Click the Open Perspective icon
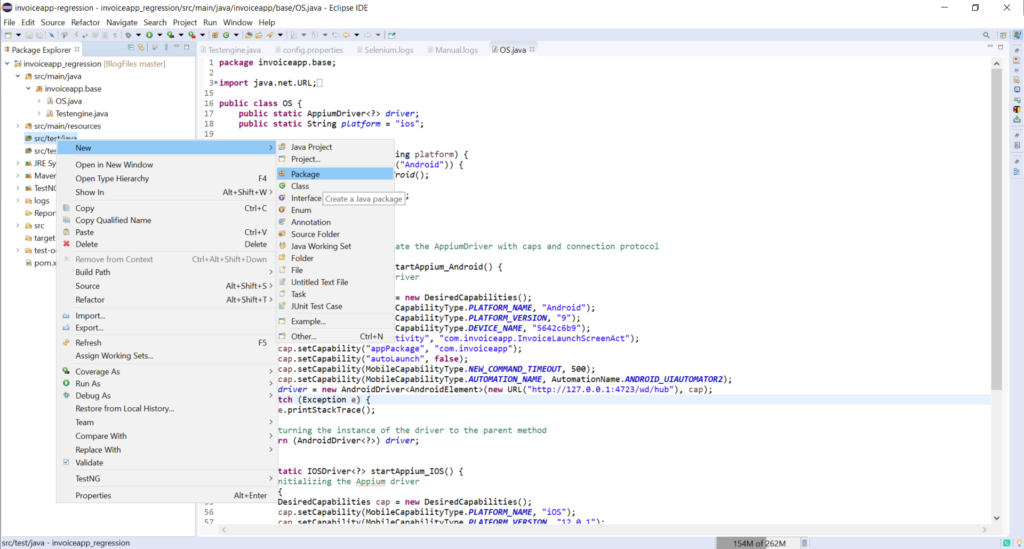1024x549 pixels. point(1004,35)
